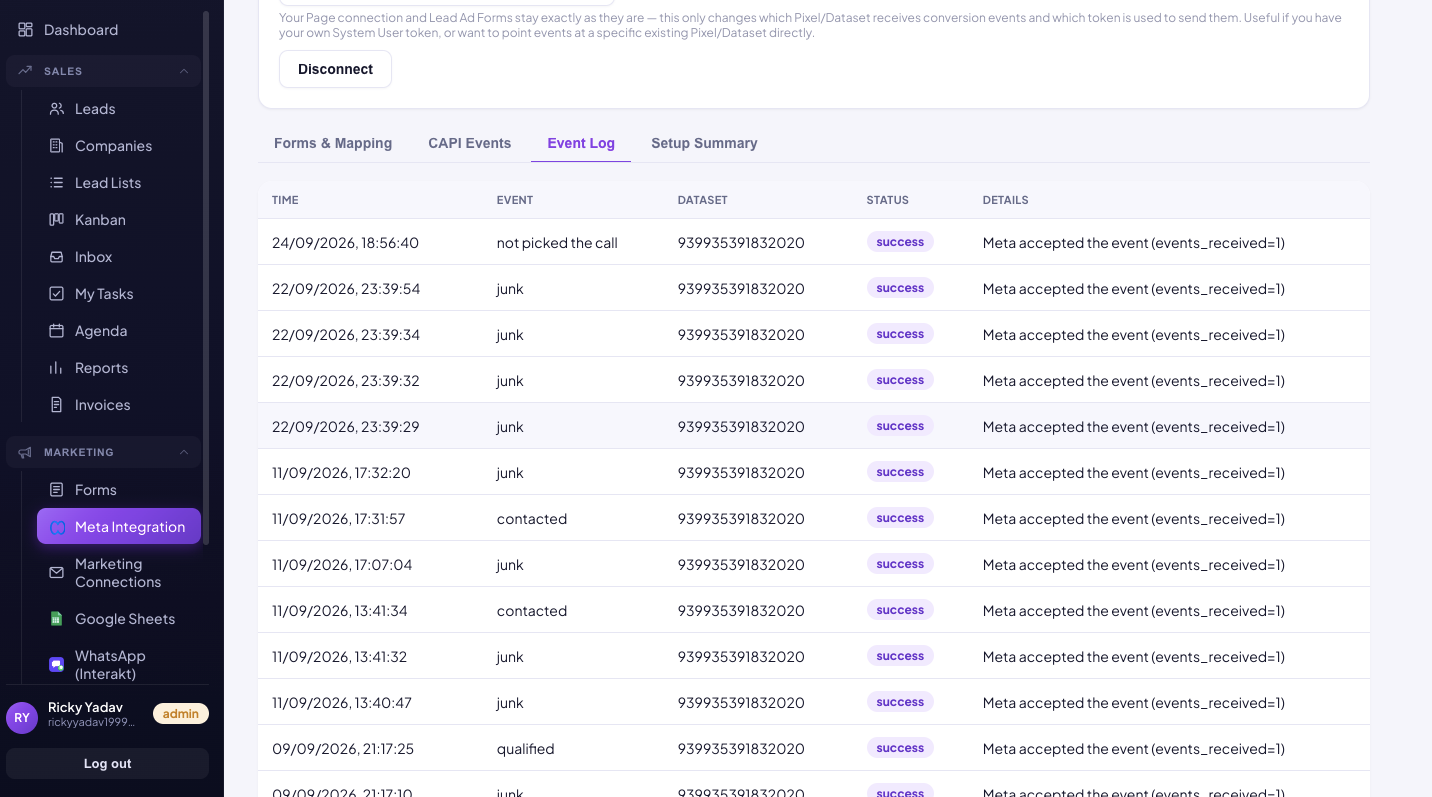Switch to Forms & Mapping tab
Image resolution: width=1432 pixels, height=797 pixels.
[333, 143]
